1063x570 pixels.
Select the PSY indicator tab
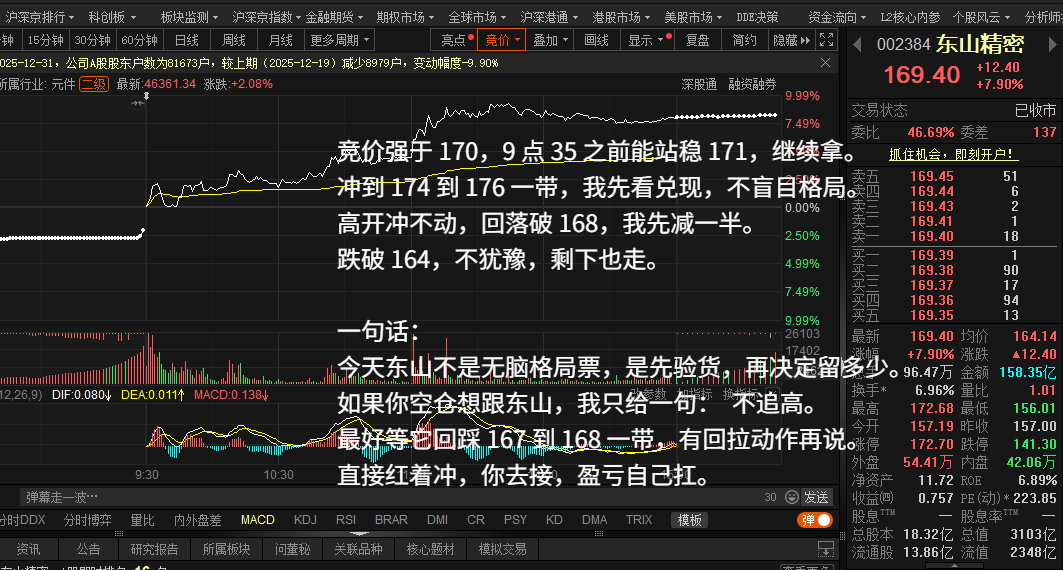(515, 520)
